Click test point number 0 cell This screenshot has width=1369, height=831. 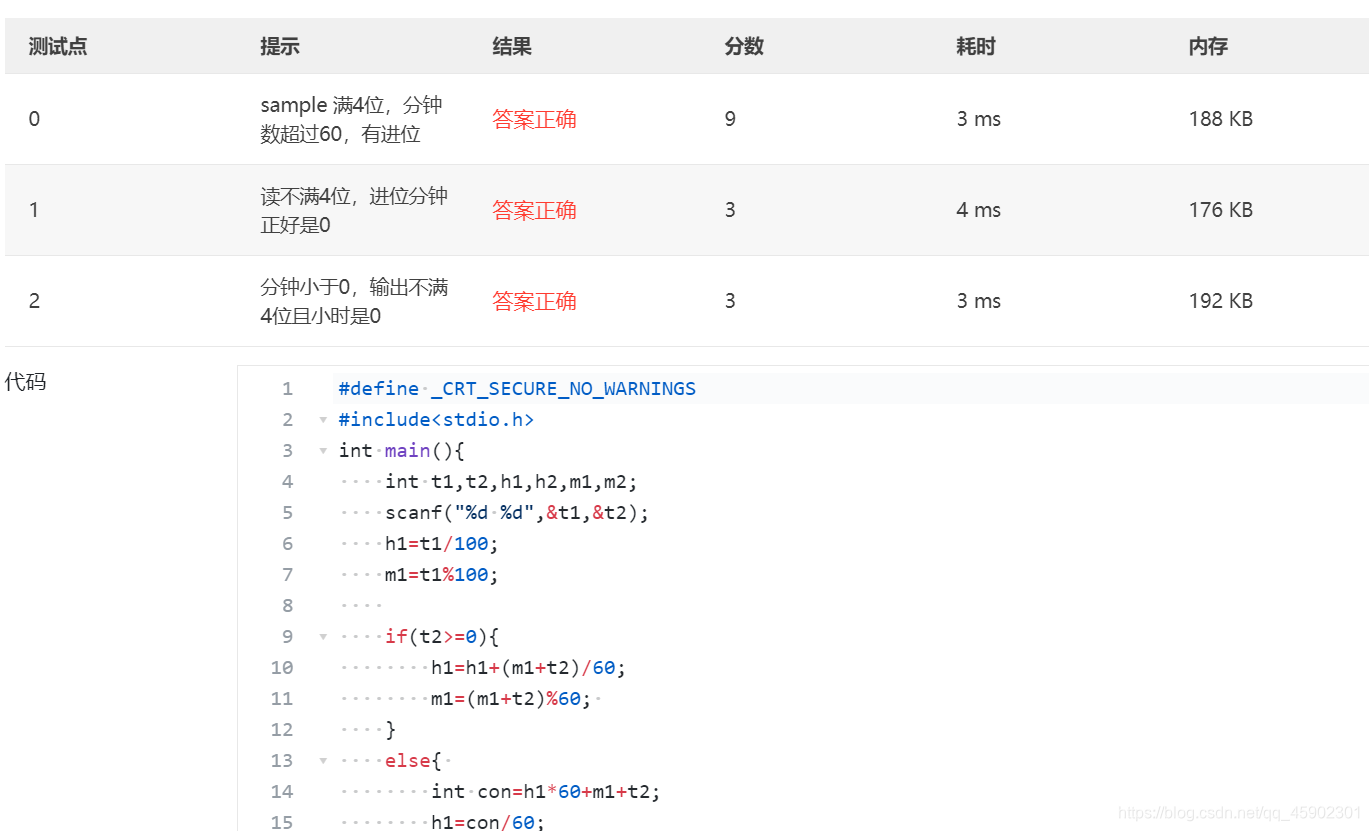point(34,119)
